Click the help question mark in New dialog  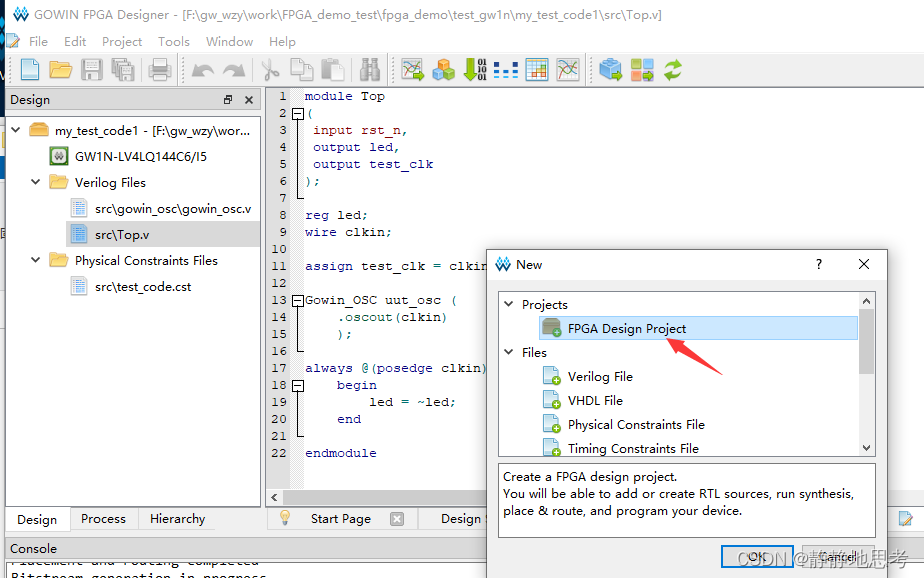tap(819, 264)
